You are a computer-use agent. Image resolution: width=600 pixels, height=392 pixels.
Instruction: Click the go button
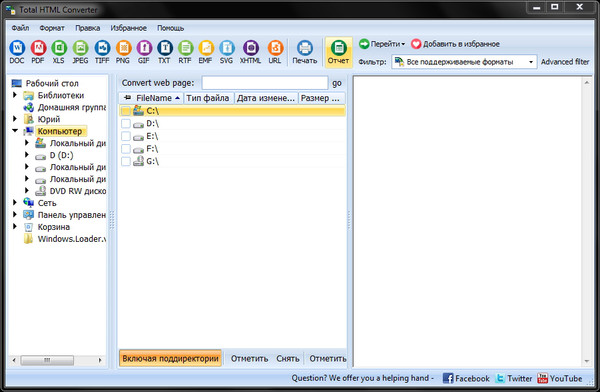tap(337, 83)
